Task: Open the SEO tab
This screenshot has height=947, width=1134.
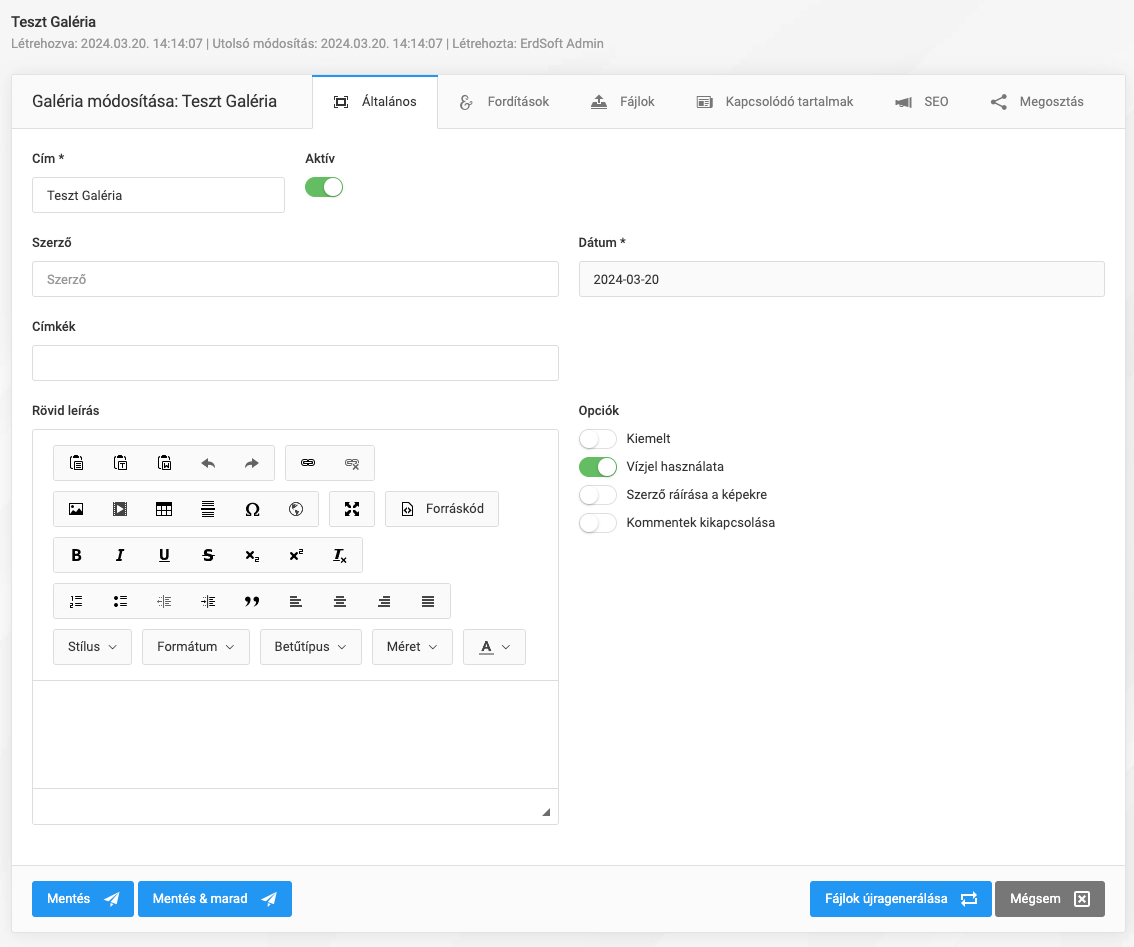Action: click(922, 102)
